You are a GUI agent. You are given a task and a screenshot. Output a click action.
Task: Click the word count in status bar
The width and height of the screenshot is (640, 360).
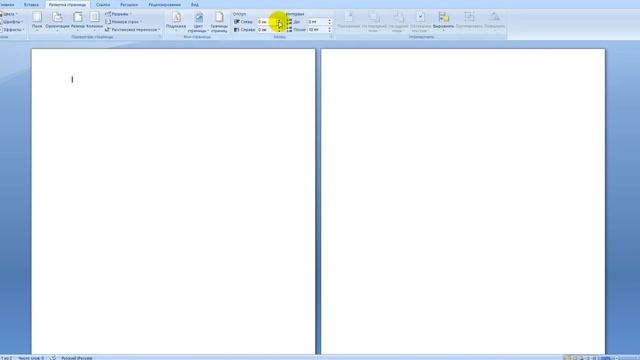coord(31,358)
